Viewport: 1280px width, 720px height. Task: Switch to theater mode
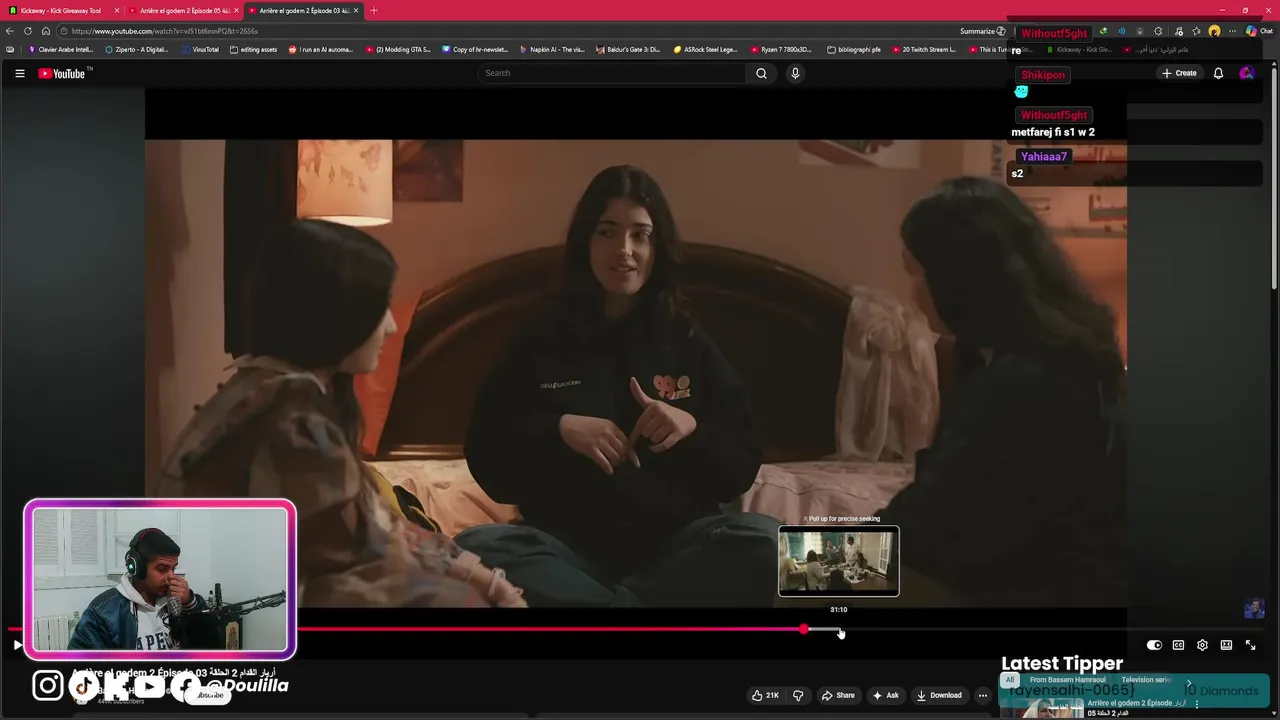point(1226,645)
